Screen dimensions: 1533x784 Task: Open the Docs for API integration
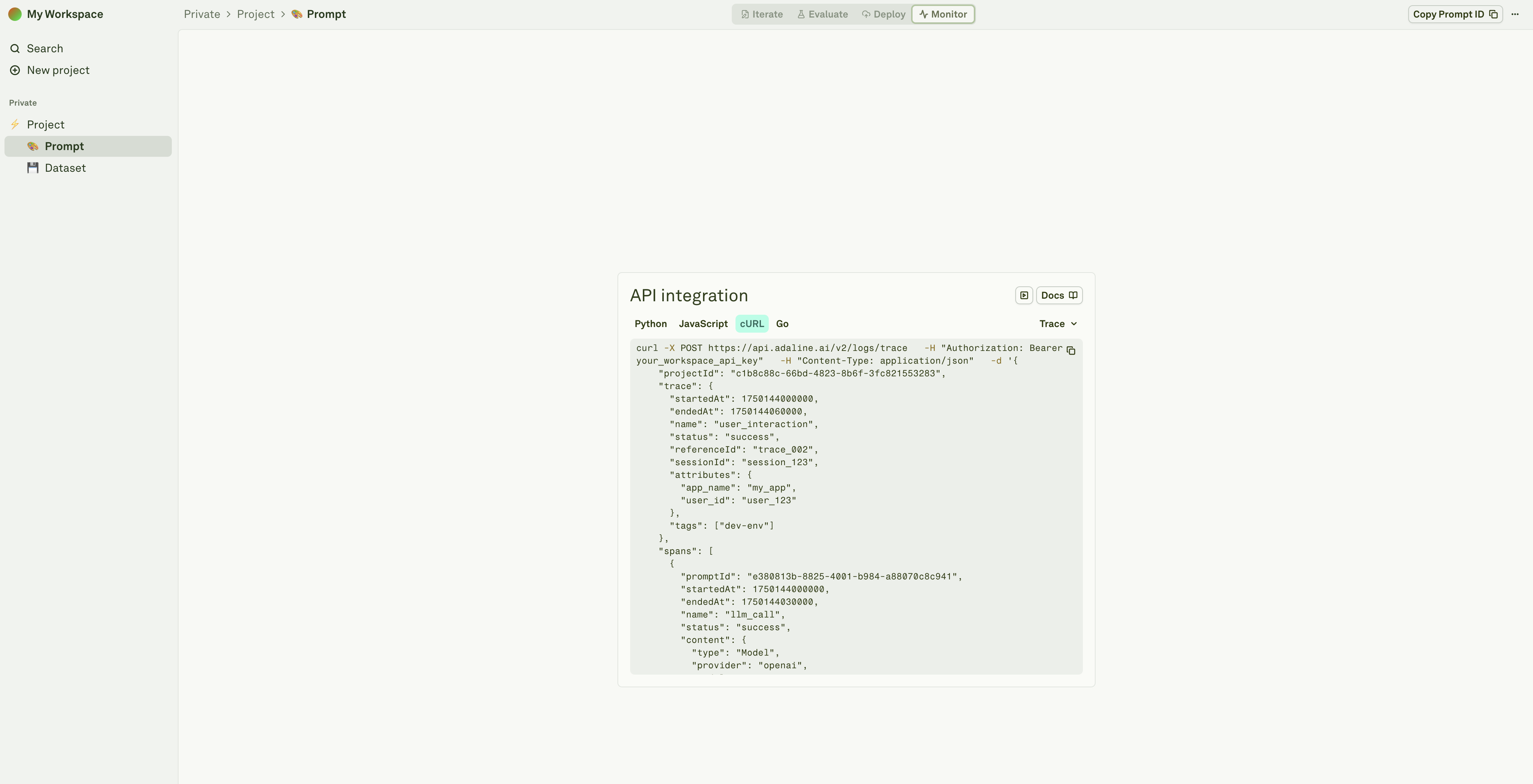pyautogui.click(x=1059, y=295)
